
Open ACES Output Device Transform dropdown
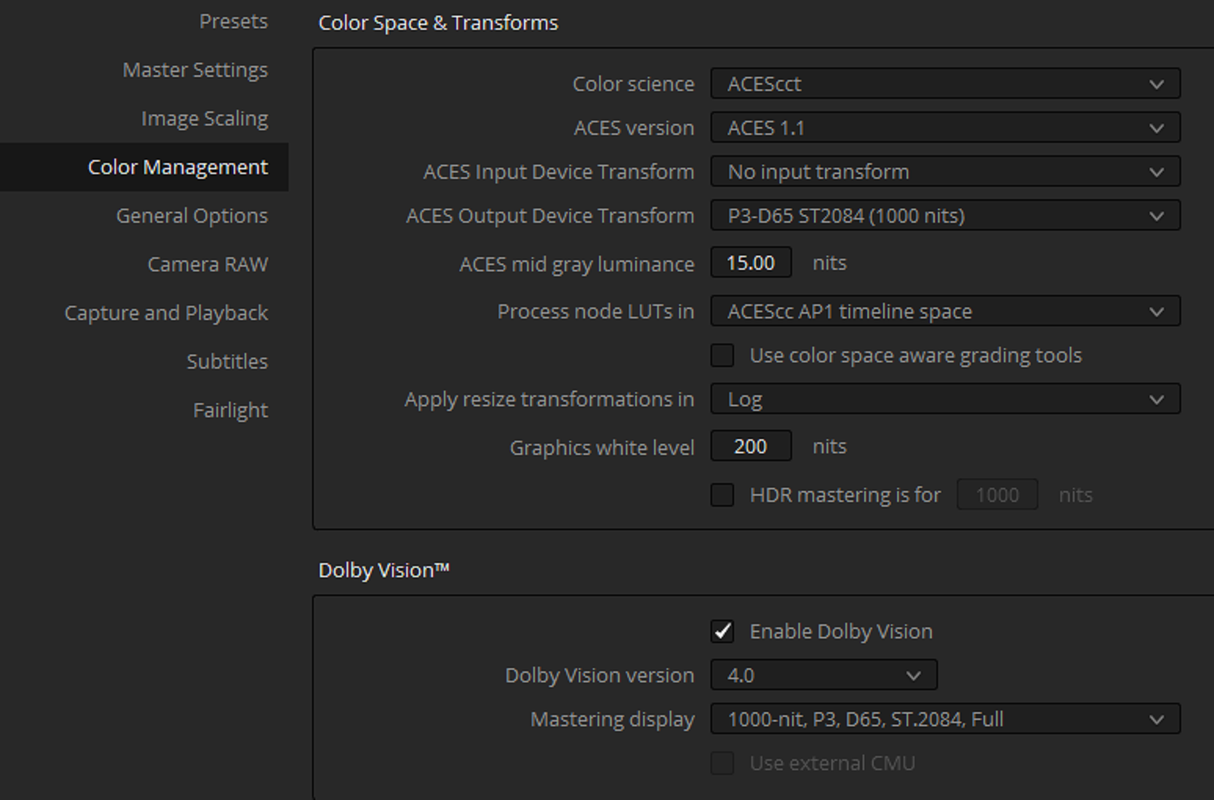tap(945, 216)
